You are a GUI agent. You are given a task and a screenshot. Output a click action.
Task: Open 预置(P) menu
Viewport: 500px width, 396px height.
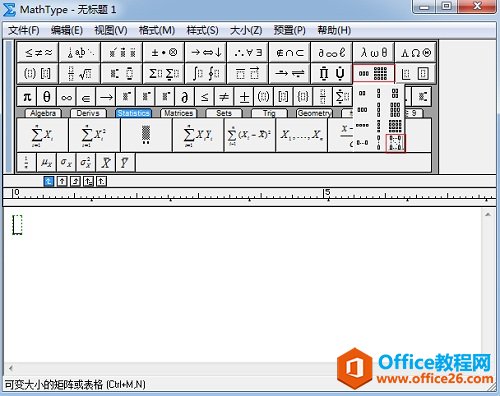tap(289, 30)
